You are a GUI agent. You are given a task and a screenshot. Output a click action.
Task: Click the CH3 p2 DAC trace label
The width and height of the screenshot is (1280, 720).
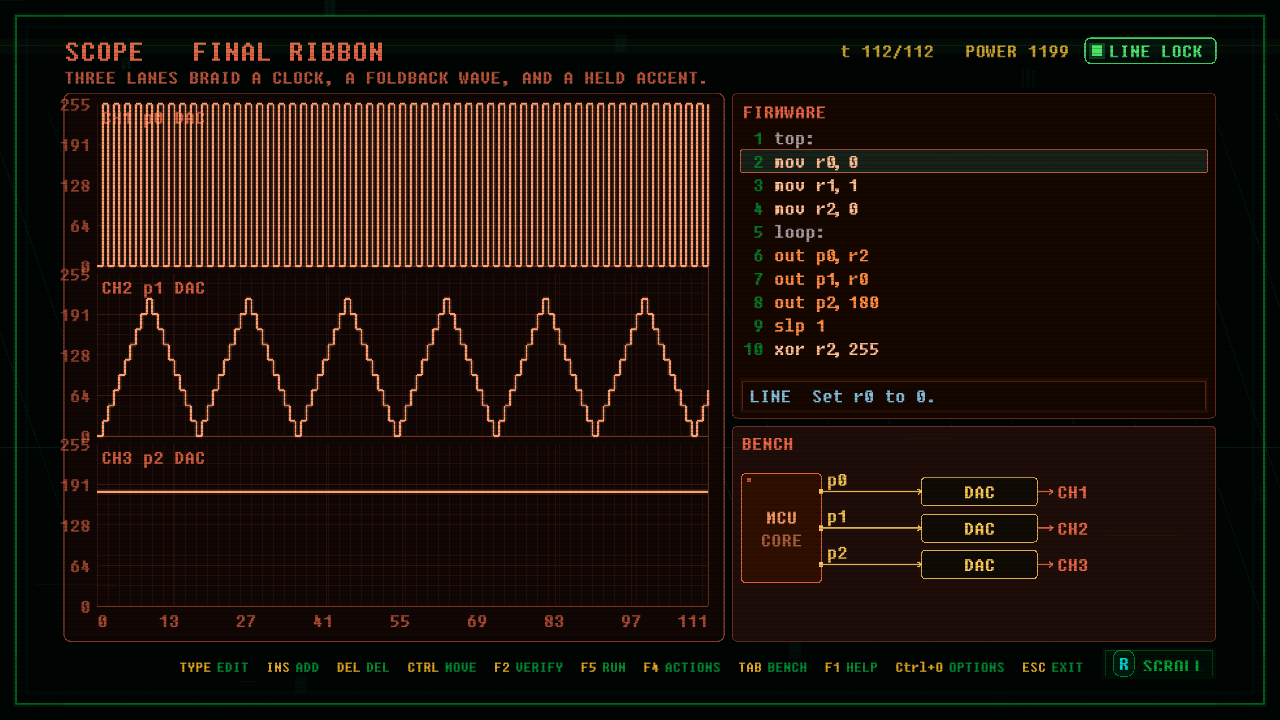(x=153, y=458)
